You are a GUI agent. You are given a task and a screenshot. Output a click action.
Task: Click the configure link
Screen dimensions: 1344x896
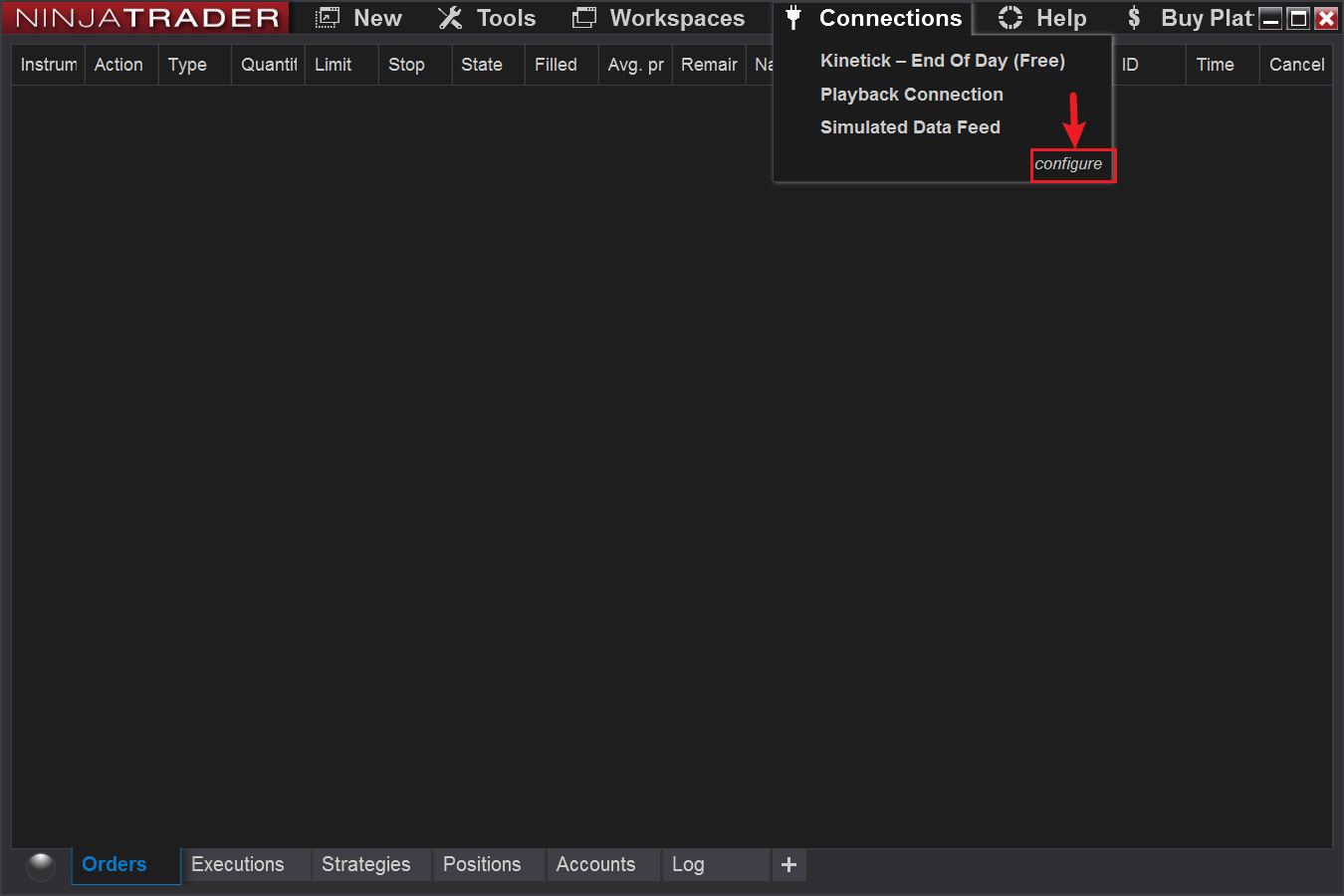click(x=1068, y=164)
